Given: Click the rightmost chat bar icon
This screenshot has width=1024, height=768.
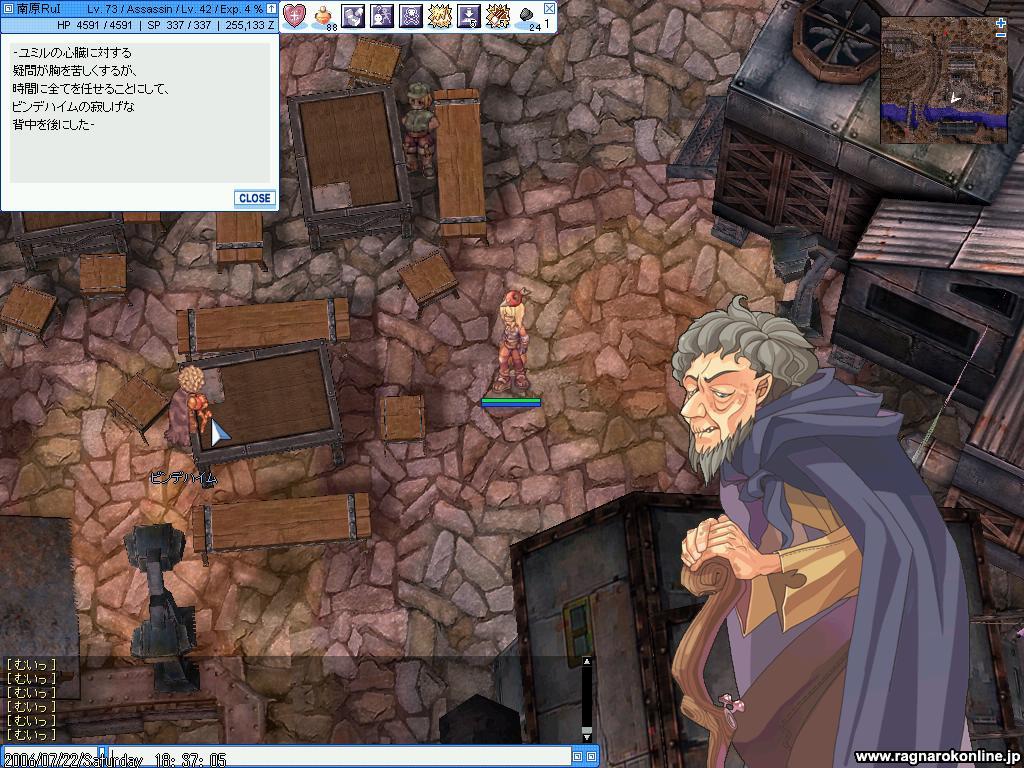Looking at the screenshot, I should (591, 756).
